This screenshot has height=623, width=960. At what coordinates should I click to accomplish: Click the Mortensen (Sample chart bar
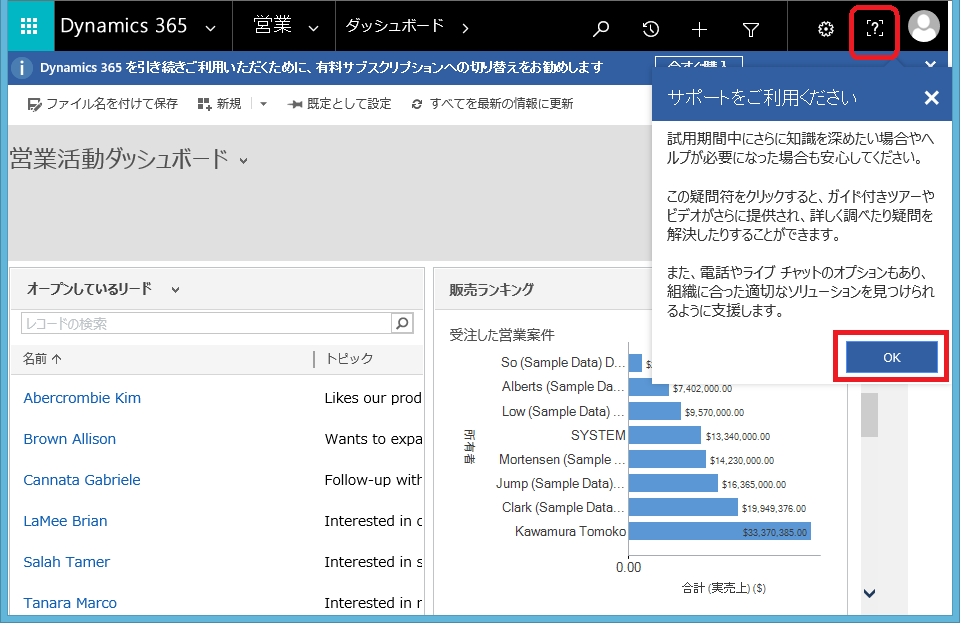click(x=667, y=459)
